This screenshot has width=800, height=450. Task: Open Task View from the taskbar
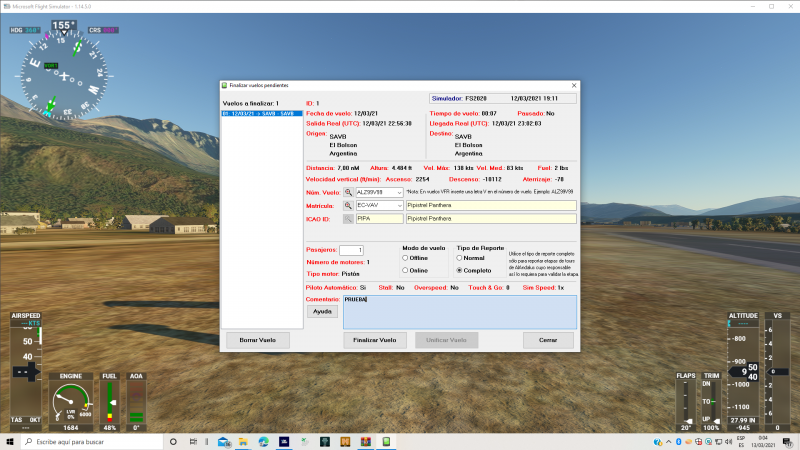(193, 442)
